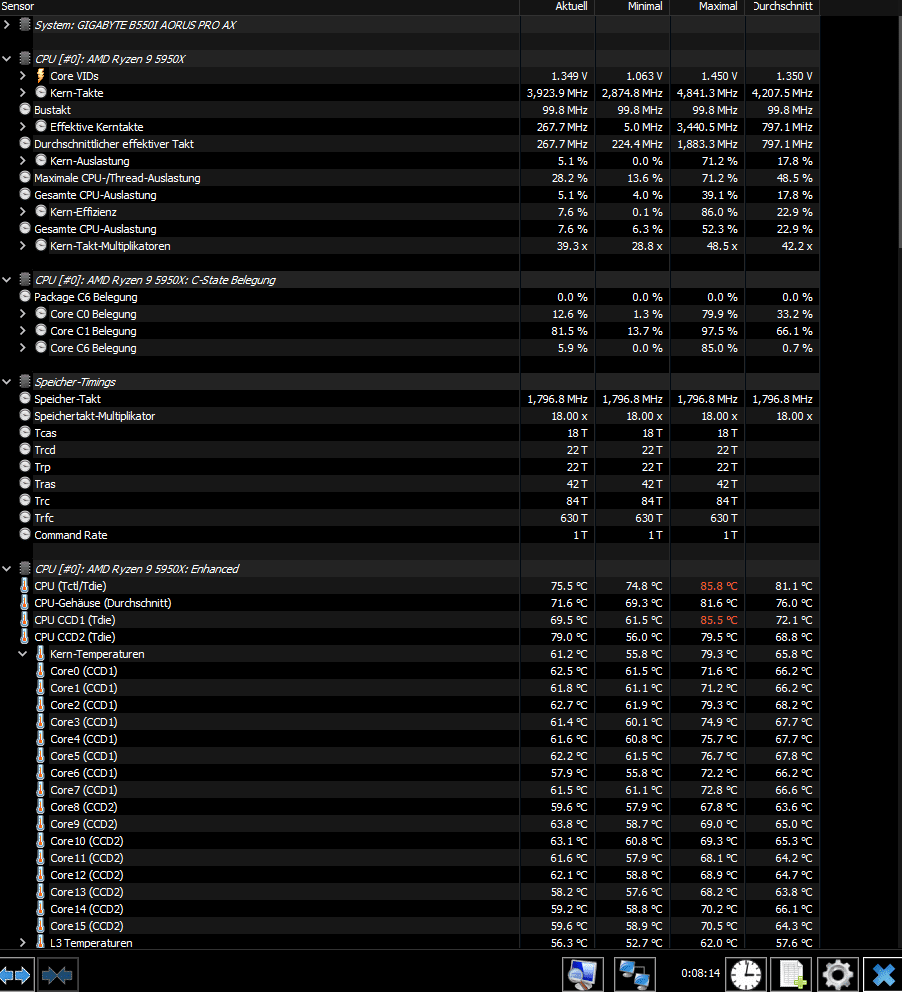Click the chip icon of System GIGABYTE B550I
The height and width of the screenshot is (992, 902).
click(x=25, y=25)
